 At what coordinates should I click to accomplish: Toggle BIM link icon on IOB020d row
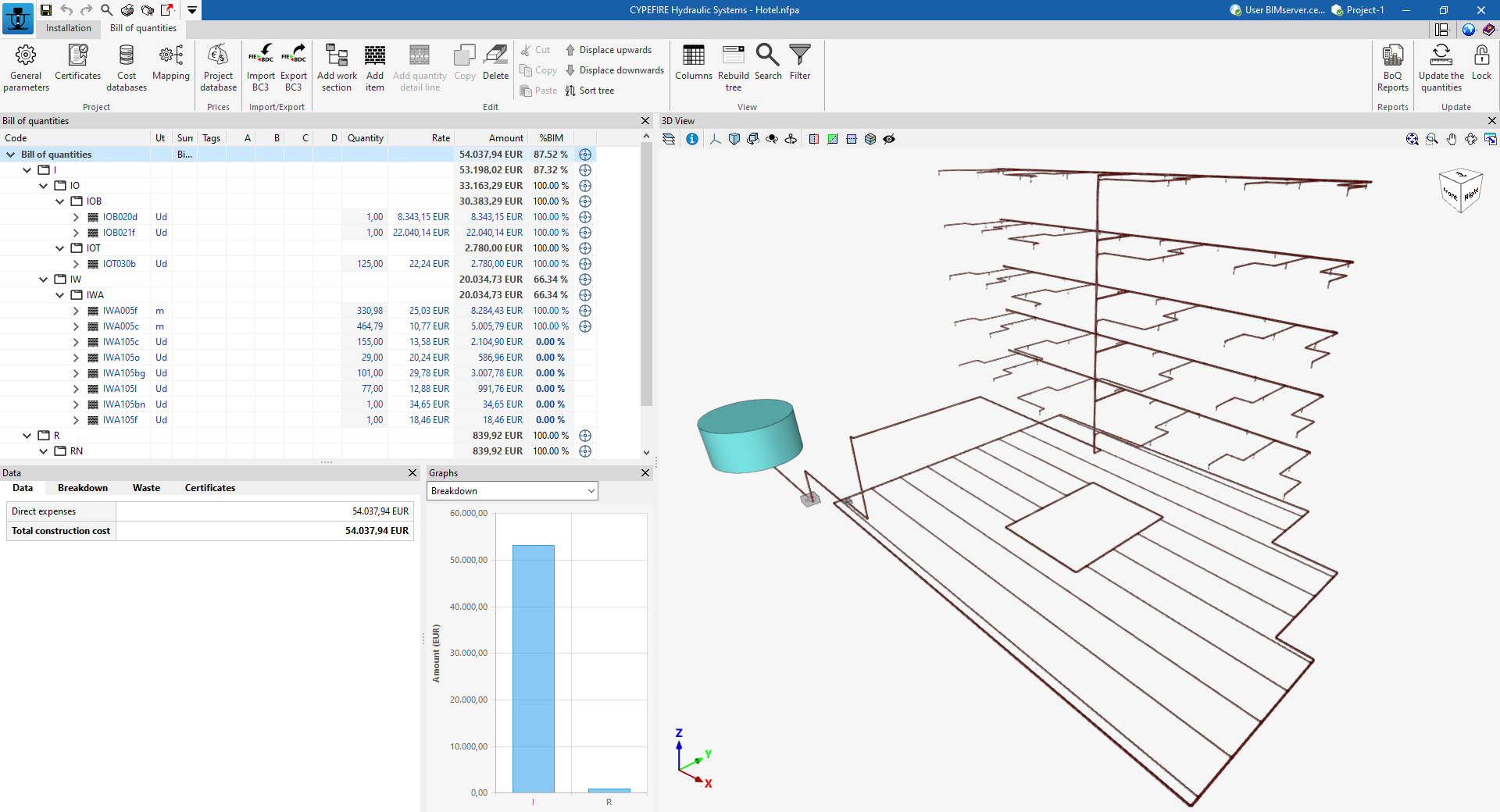click(585, 217)
